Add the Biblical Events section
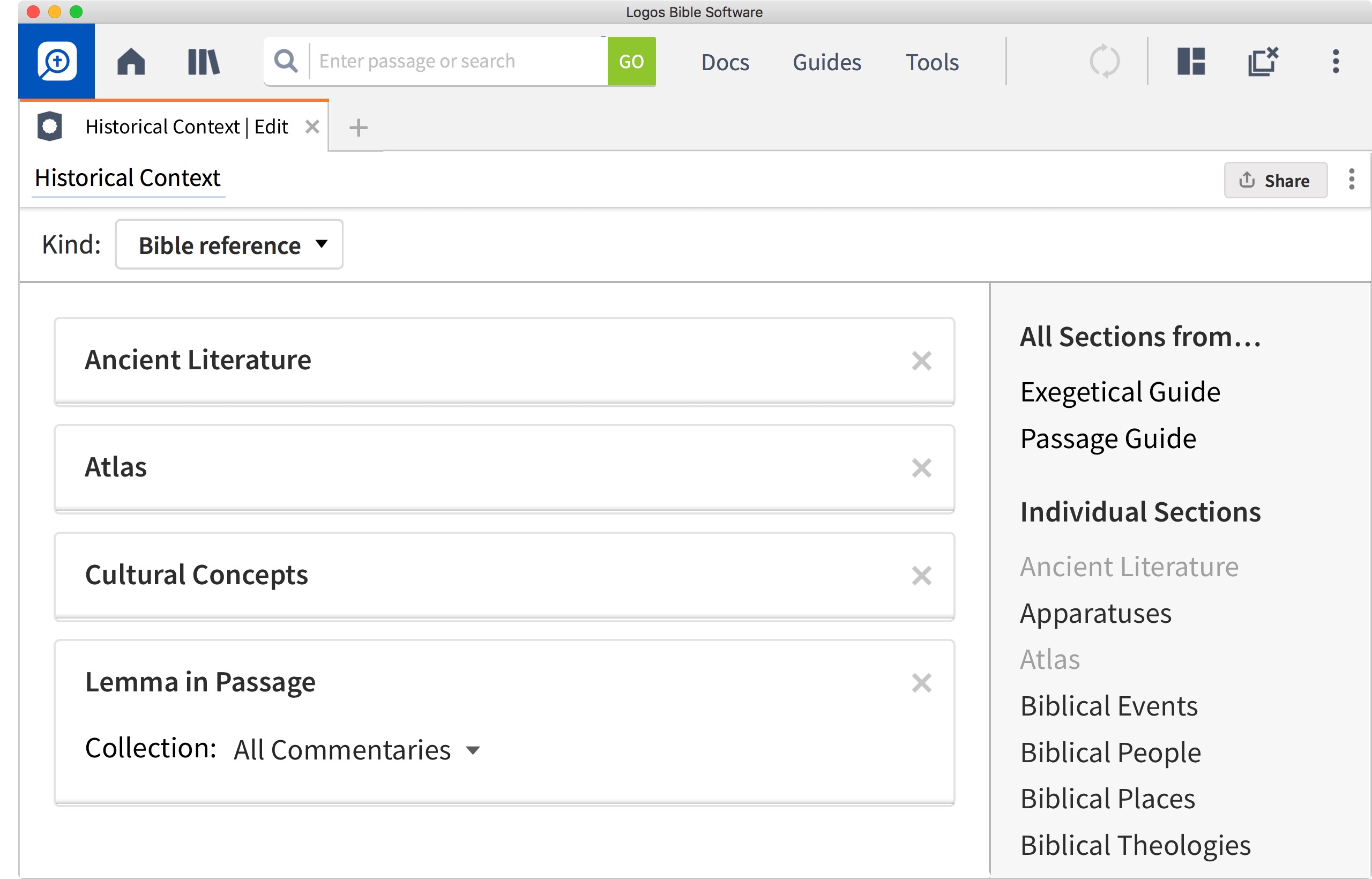Image resolution: width=1372 pixels, height=879 pixels. coord(1108,705)
